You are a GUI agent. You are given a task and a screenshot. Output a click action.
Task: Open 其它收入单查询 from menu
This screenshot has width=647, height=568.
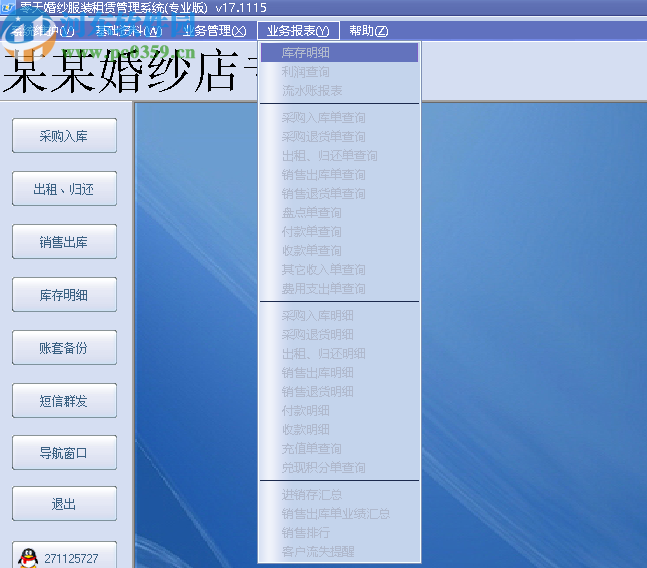tap(339, 270)
